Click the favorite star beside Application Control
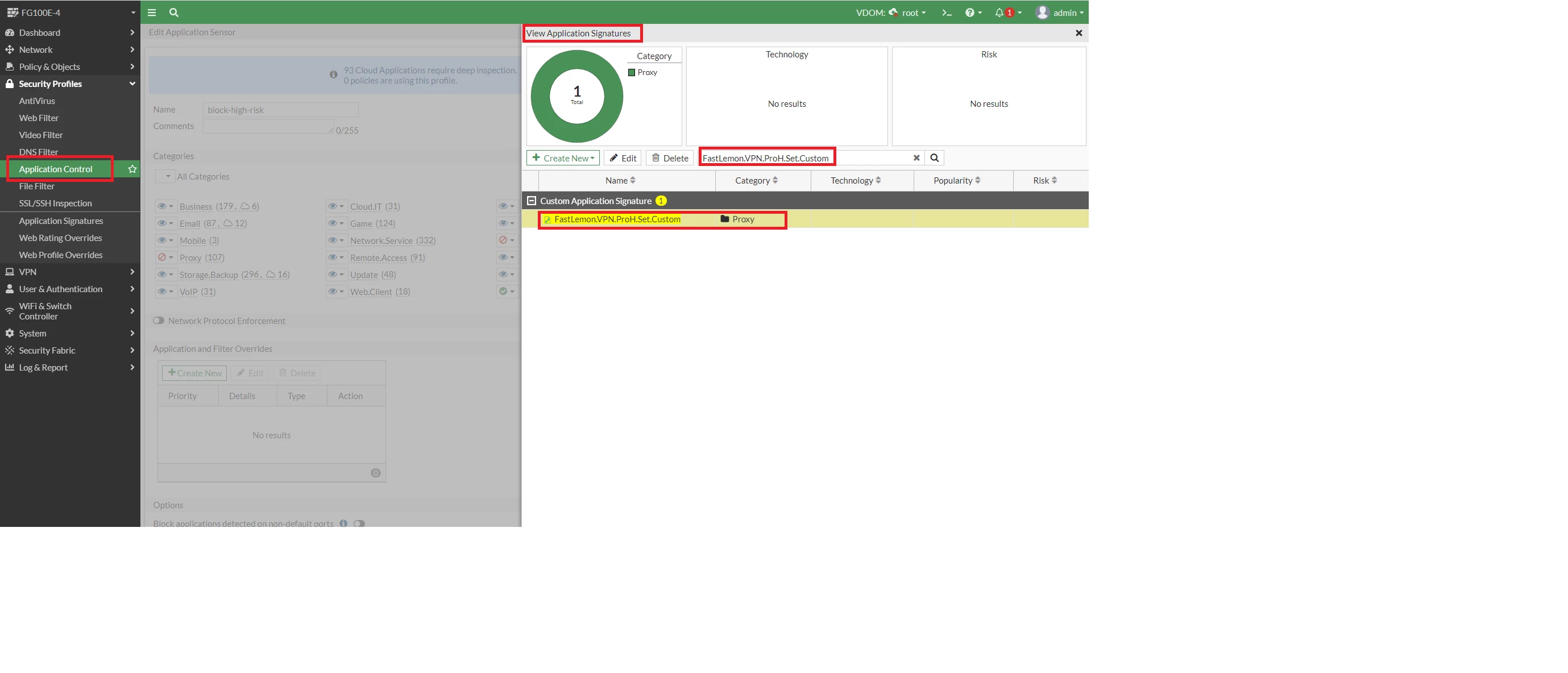Image resolution: width=1568 pixels, height=673 pixels. point(132,169)
